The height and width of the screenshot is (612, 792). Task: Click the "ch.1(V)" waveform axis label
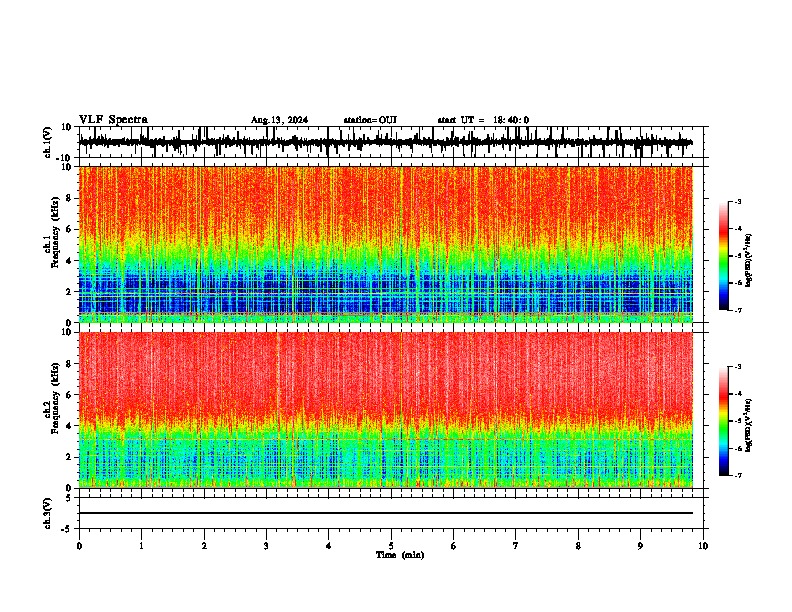[48, 142]
